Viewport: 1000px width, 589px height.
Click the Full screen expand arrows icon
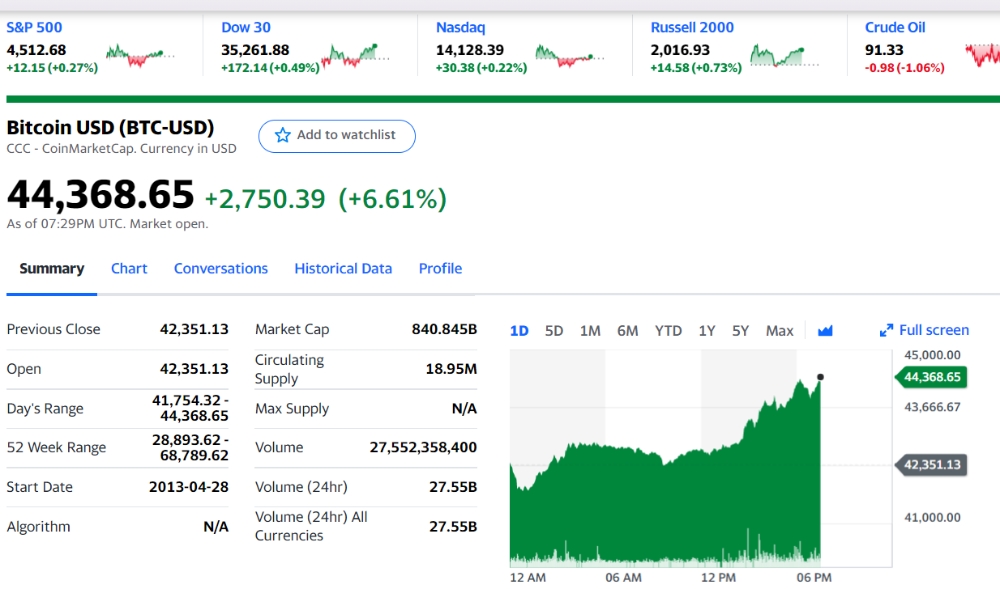pyautogui.click(x=886, y=331)
